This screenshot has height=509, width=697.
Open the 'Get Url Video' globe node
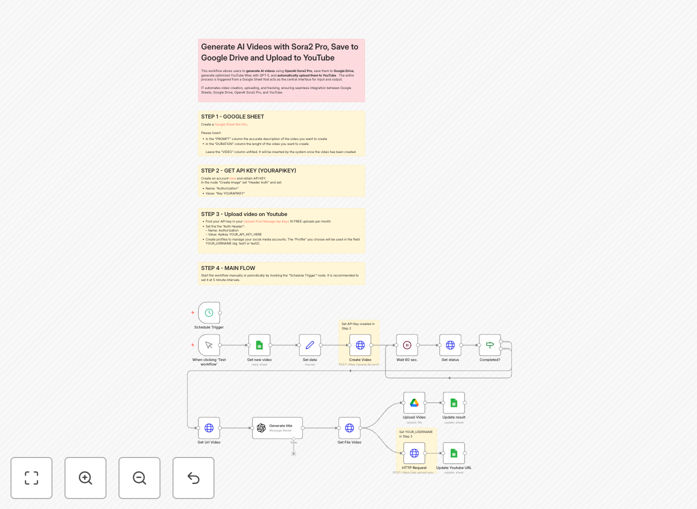click(209, 428)
